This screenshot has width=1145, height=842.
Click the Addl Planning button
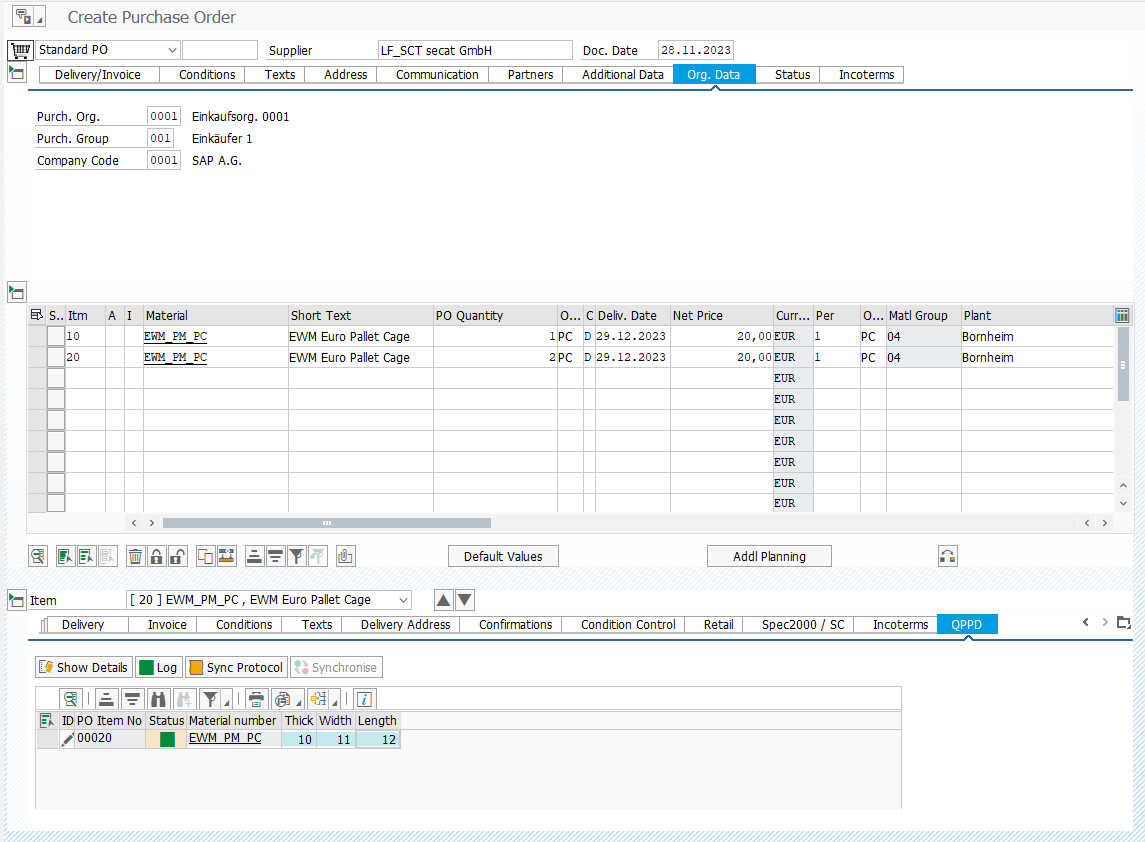coord(769,557)
